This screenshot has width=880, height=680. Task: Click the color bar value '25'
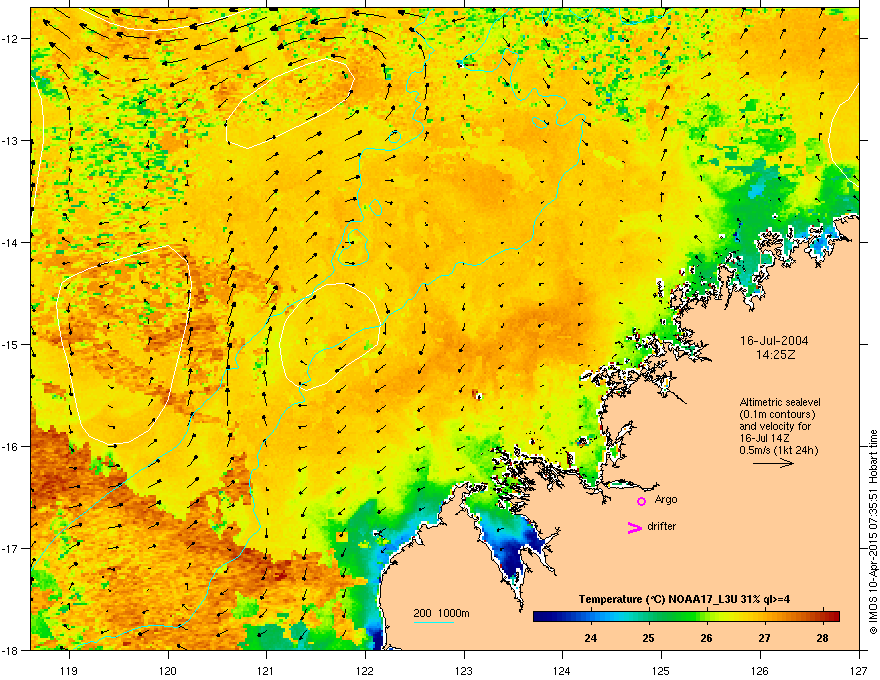[648, 638]
